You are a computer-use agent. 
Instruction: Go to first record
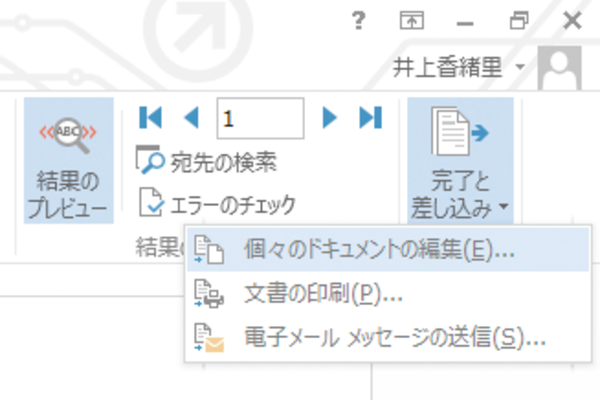[x=150, y=118]
